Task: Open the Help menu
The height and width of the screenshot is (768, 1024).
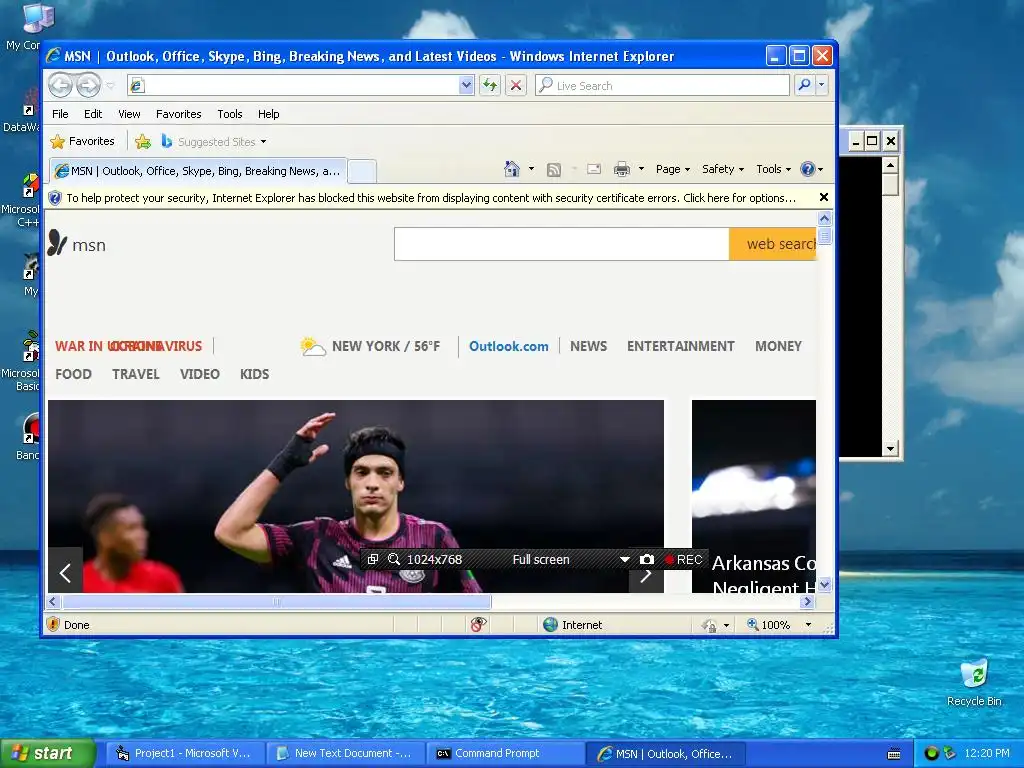Action: pos(268,114)
